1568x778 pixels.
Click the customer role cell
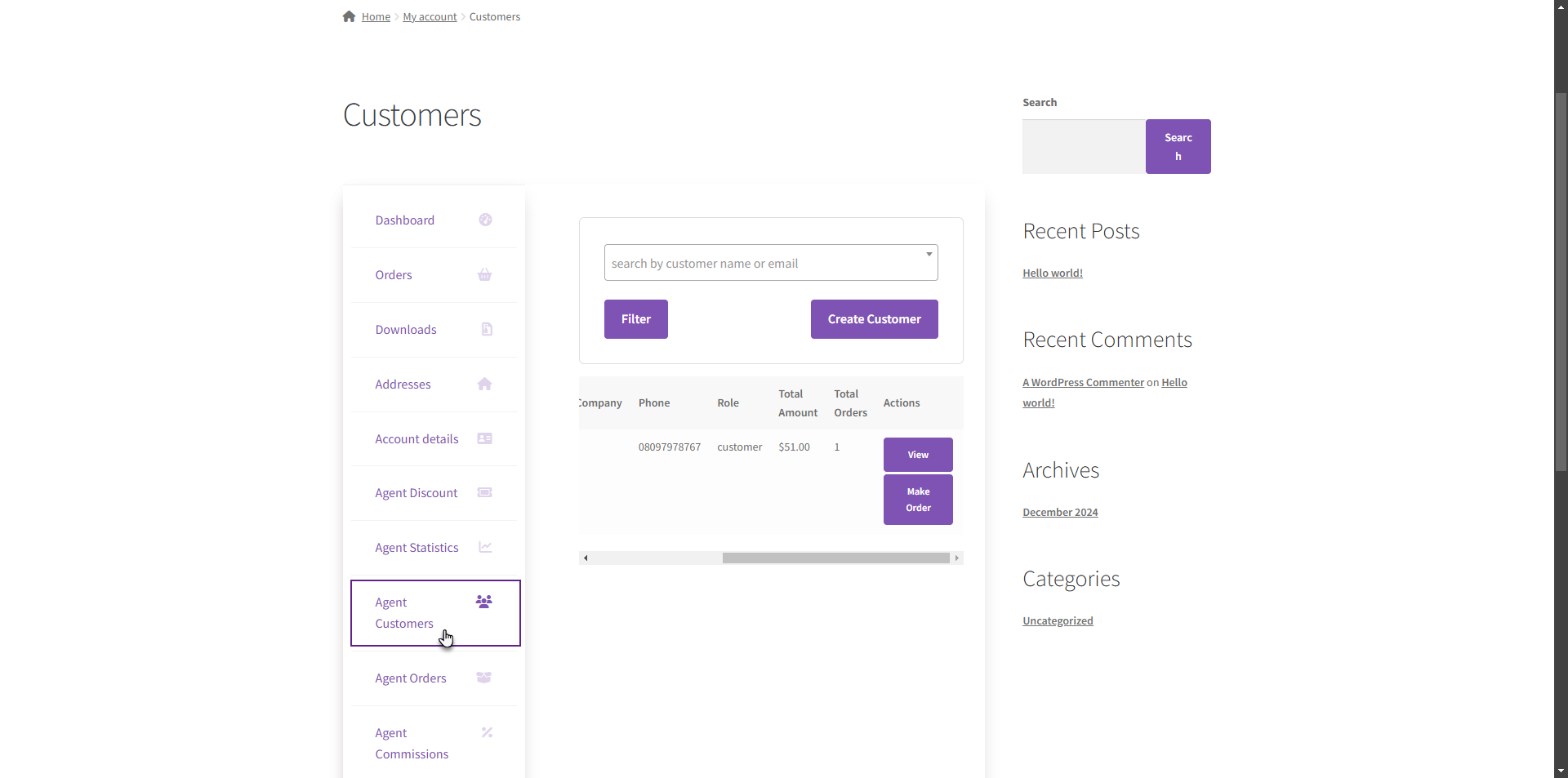point(739,447)
